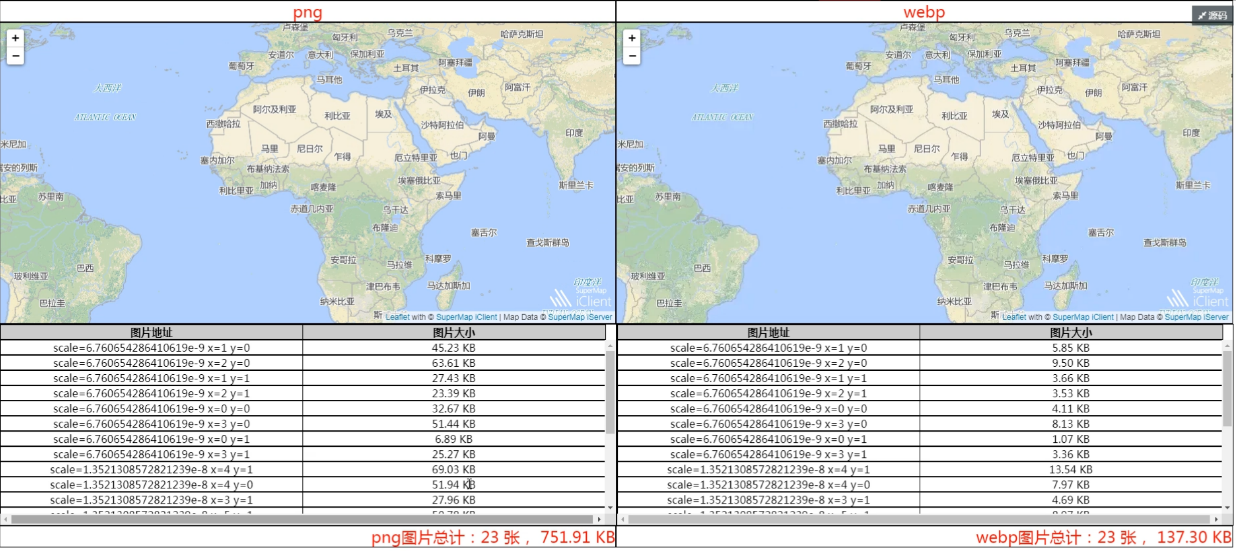Zoom out on the png map
The height and width of the screenshot is (551, 1236).
pos(15,56)
